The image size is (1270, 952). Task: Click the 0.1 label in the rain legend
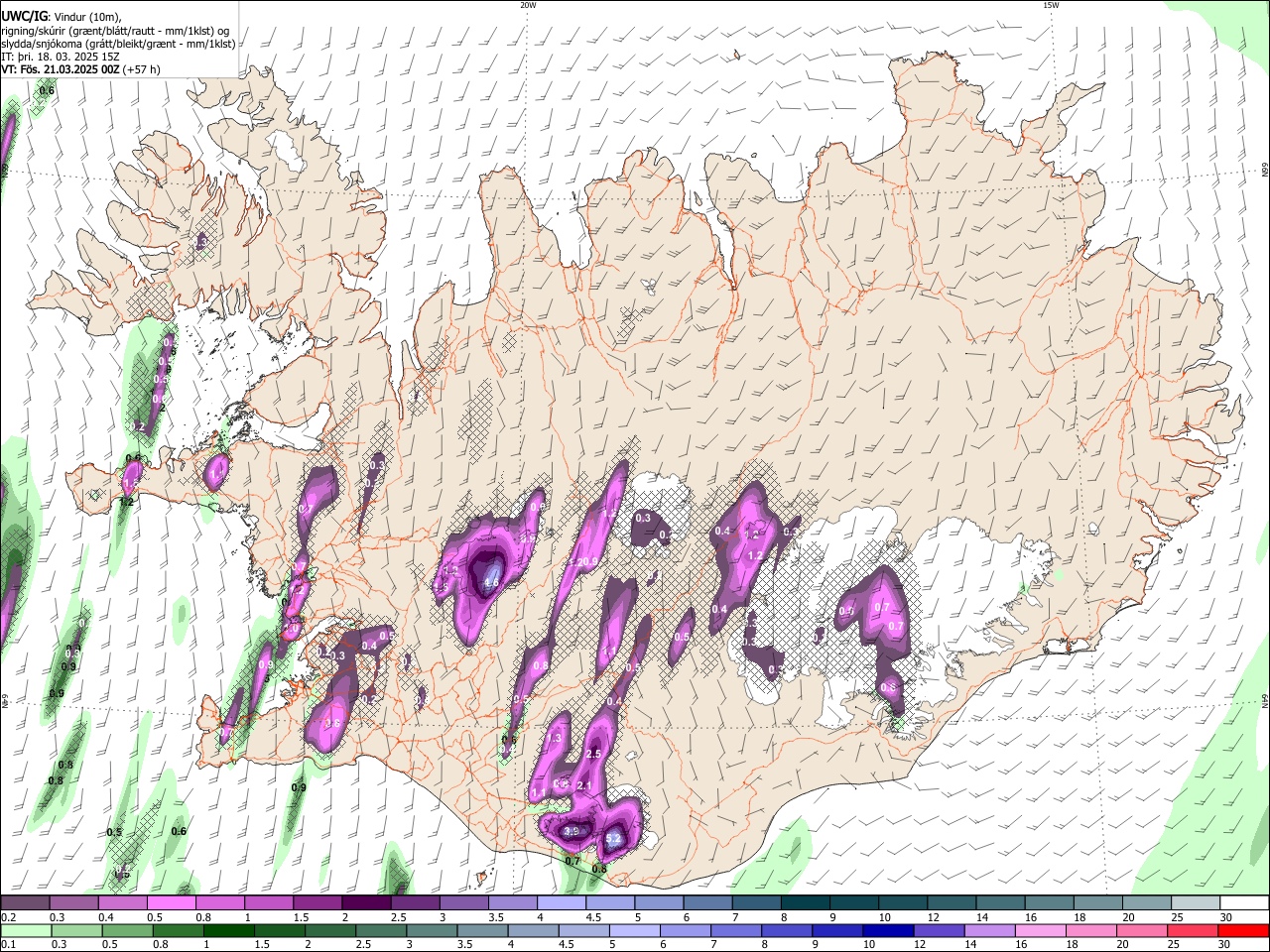8,944
